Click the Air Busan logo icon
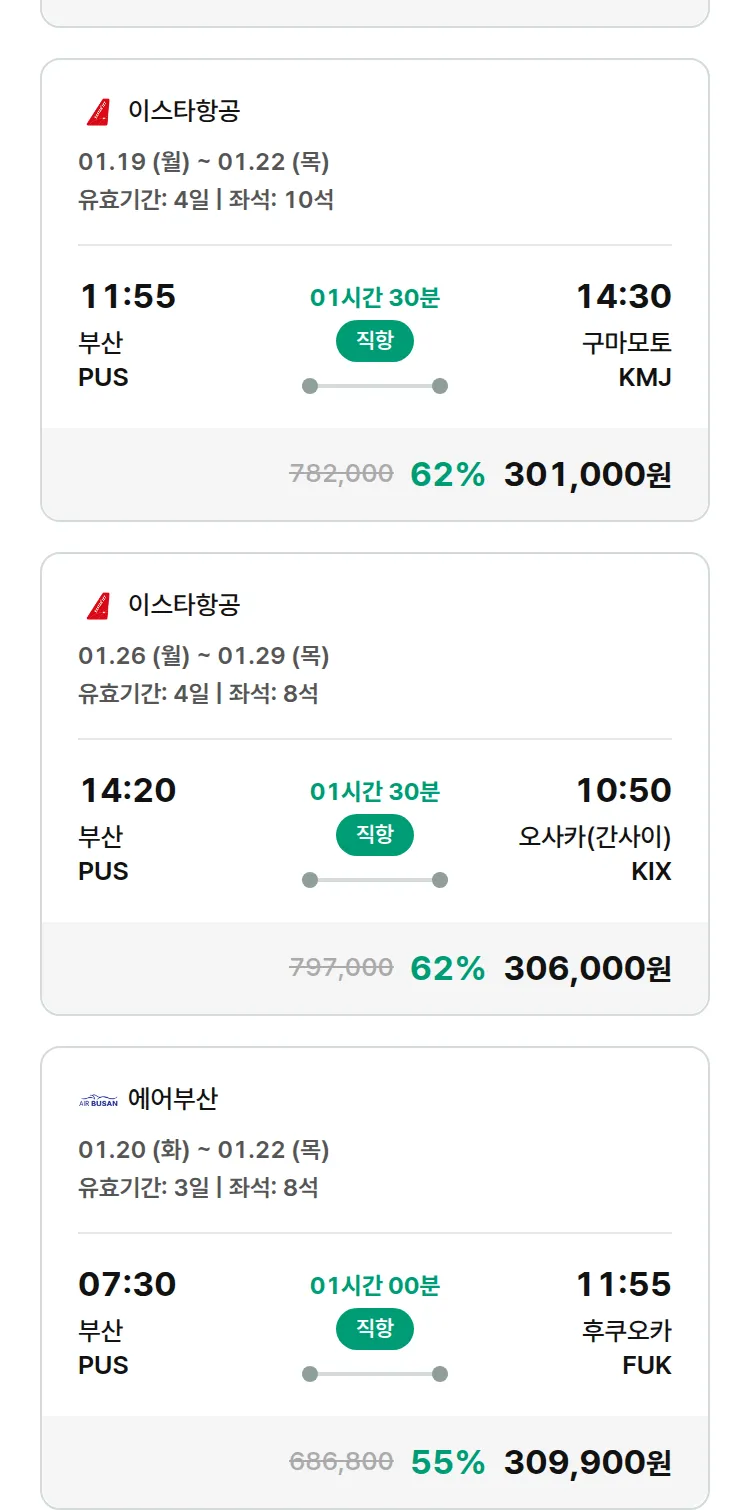The image size is (750, 1510). click(x=98, y=1101)
